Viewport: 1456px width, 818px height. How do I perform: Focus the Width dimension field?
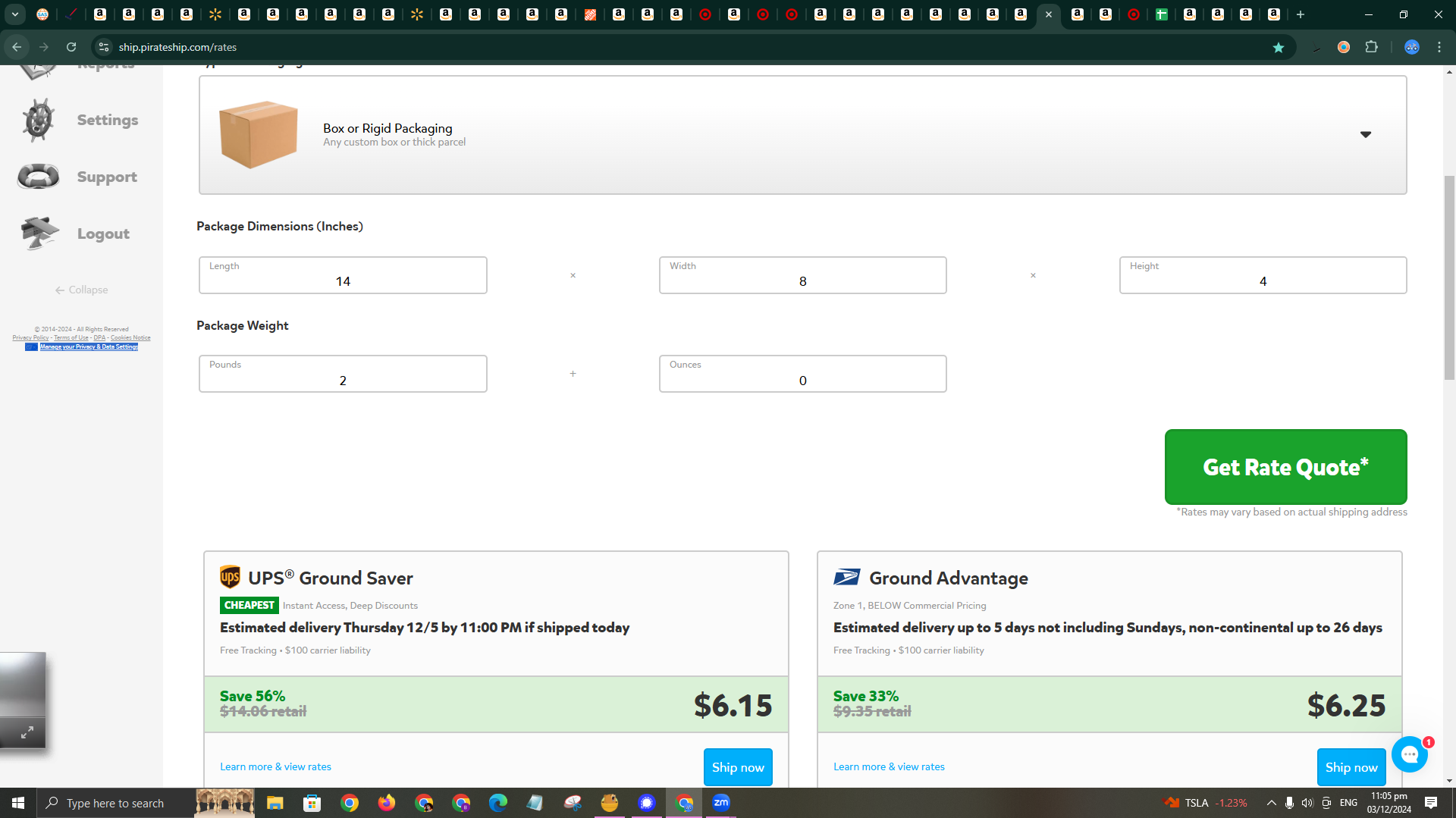click(x=802, y=275)
